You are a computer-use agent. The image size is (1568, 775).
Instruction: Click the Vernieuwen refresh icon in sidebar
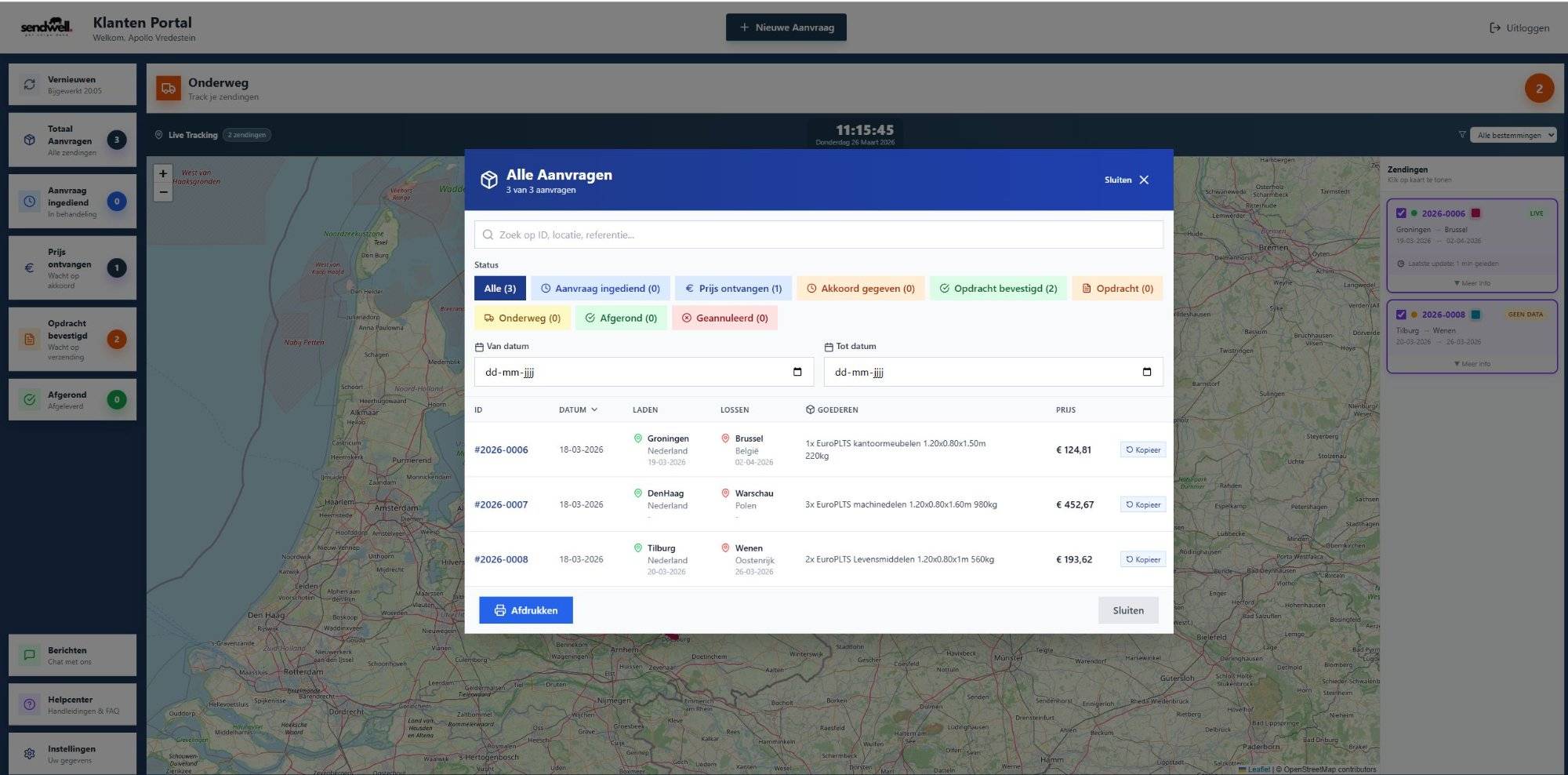(30, 85)
